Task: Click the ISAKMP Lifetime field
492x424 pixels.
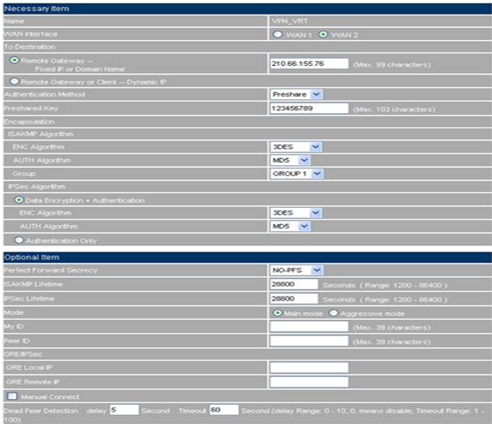Action: (x=294, y=284)
